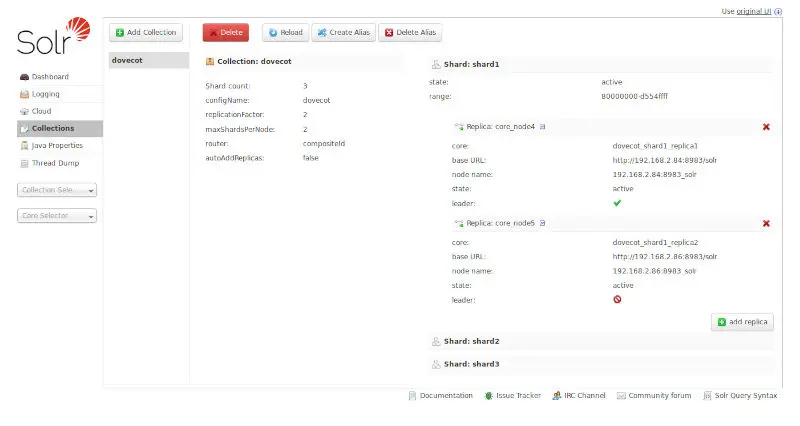Click the range value 80000000-d554ffff
This screenshot has height=426, width=800.
tap(634, 96)
